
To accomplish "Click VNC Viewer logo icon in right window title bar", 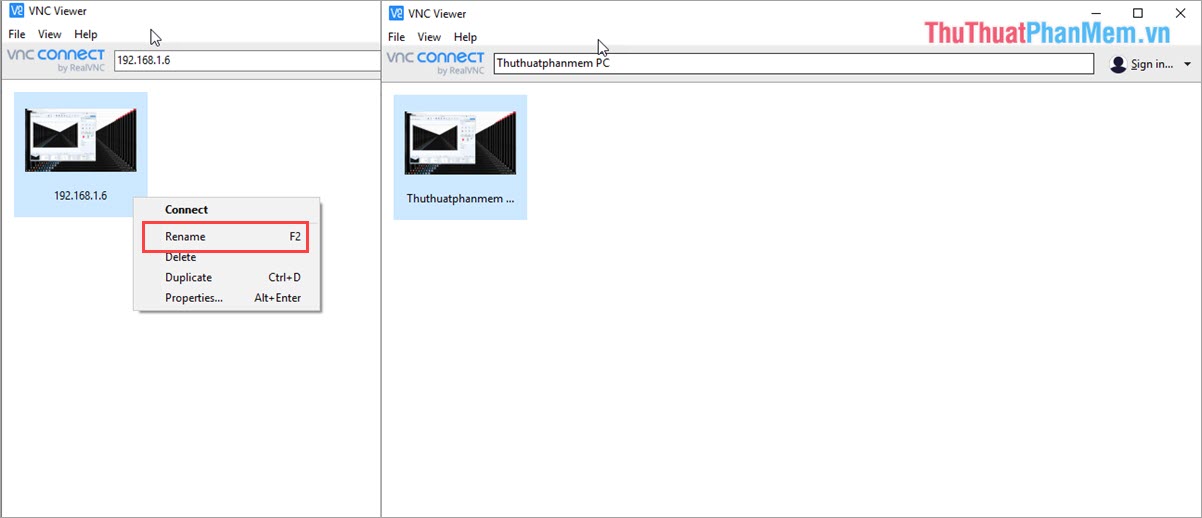I will (x=396, y=13).
